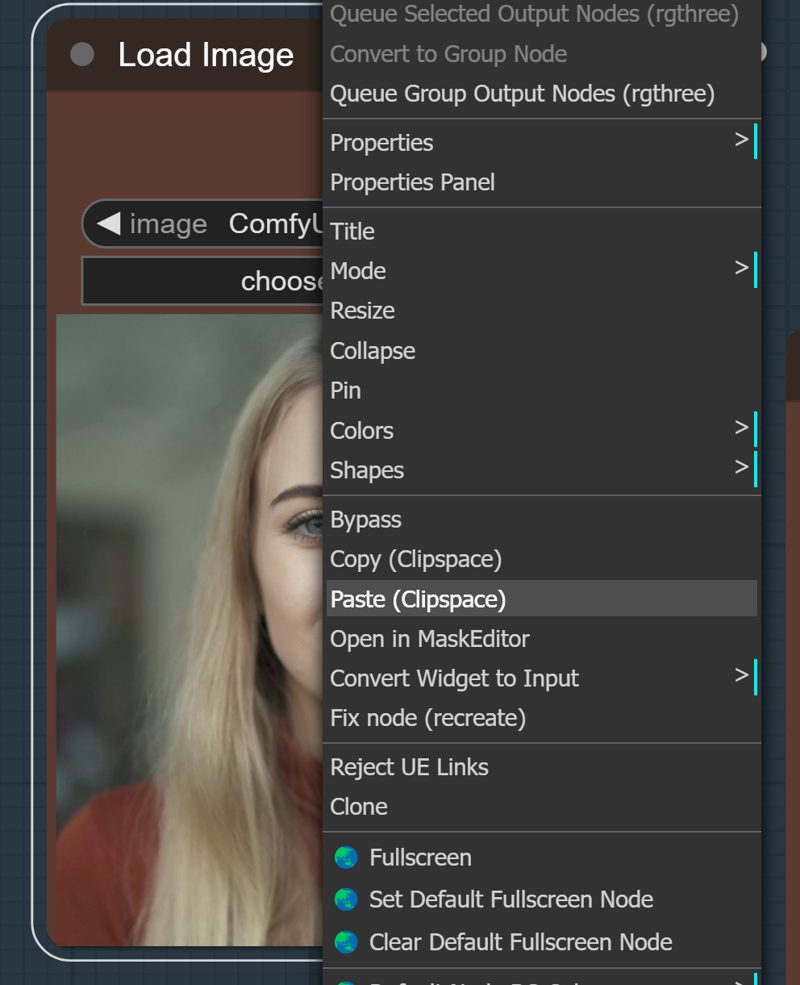Click the globe icon beside Set Default Fullscreen Node
Screen dimensions: 800x985
[x=345, y=900]
